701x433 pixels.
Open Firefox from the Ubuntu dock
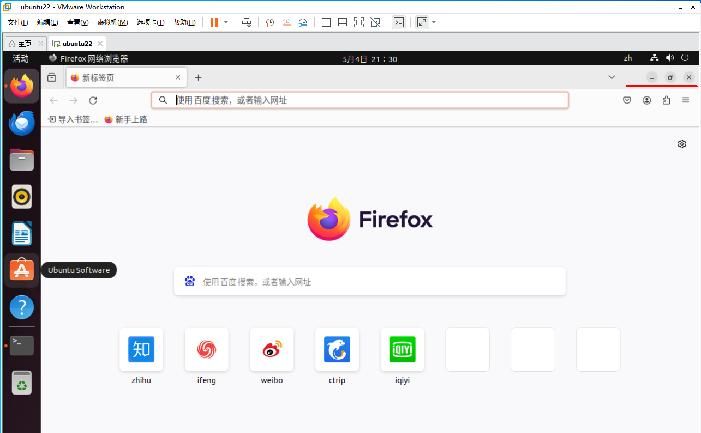click(x=21, y=86)
